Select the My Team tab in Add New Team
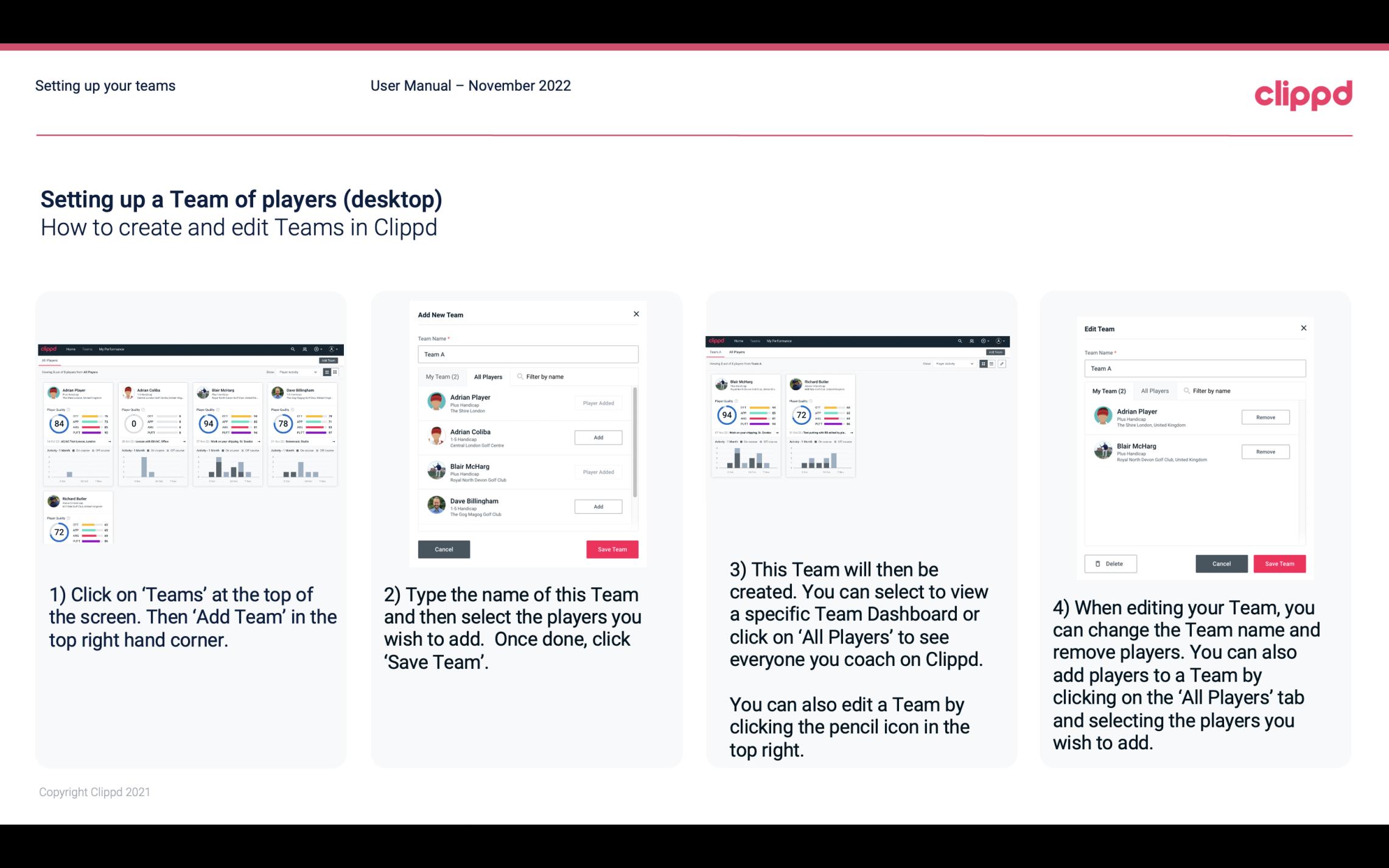The image size is (1389, 868). click(442, 377)
